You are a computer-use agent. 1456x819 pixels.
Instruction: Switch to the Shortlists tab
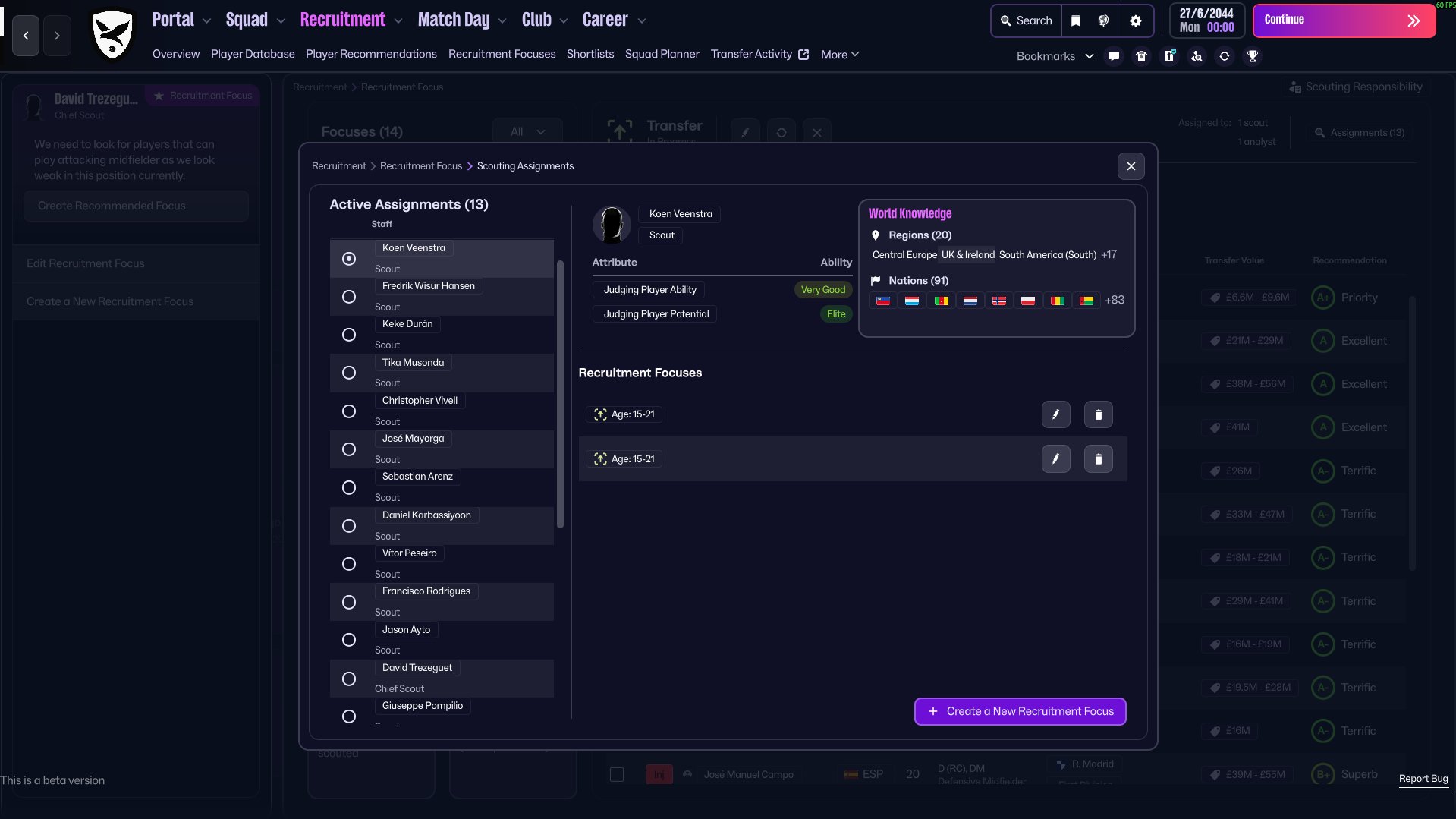click(590, 55)
